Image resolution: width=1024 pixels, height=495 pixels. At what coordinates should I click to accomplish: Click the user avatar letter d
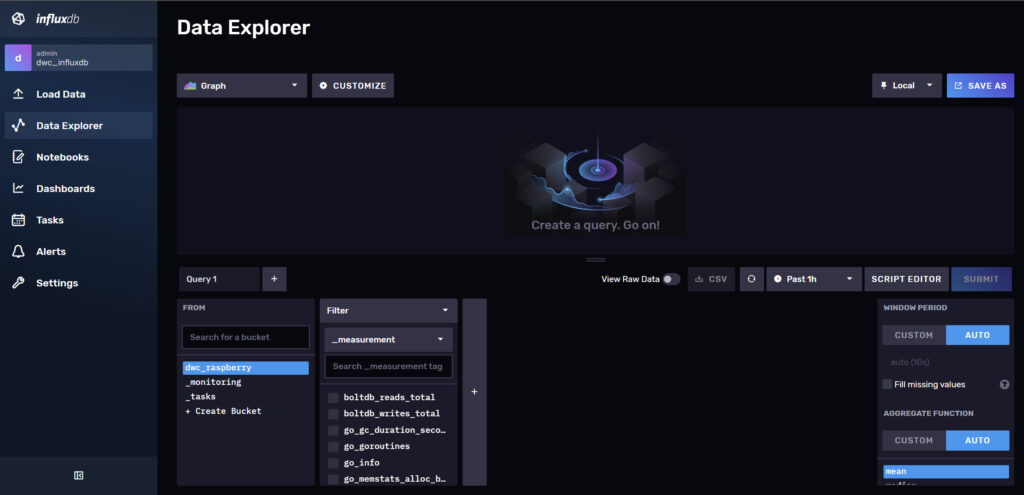[x=18, y=57]
